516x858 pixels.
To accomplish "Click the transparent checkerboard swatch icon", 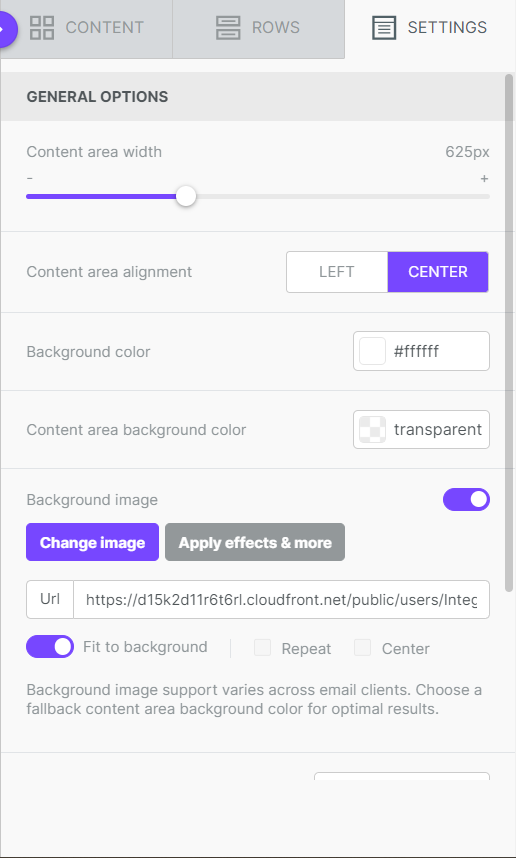I will (373, 430).
